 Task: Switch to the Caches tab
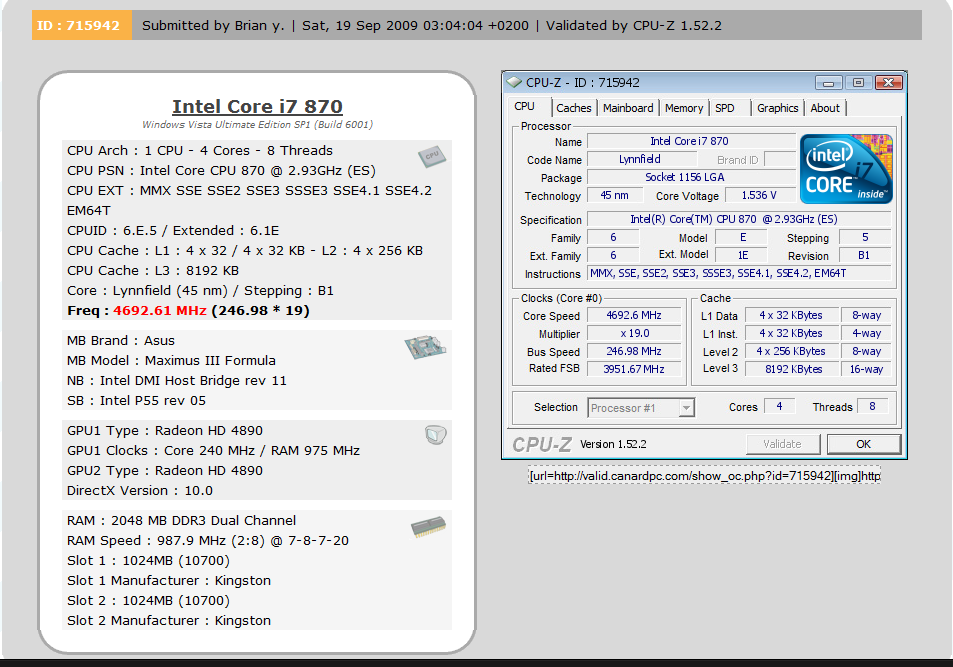tap(574, 108)
